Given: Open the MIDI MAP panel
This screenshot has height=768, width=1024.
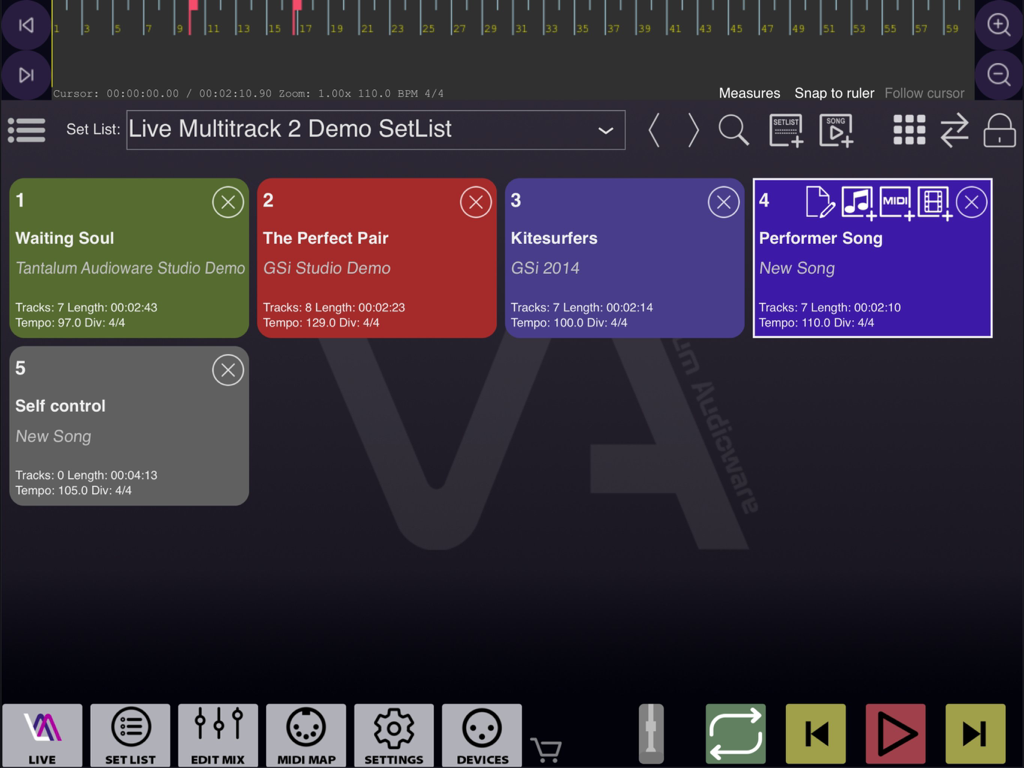Looking at the screenshot, I should (x=306, y=735).
